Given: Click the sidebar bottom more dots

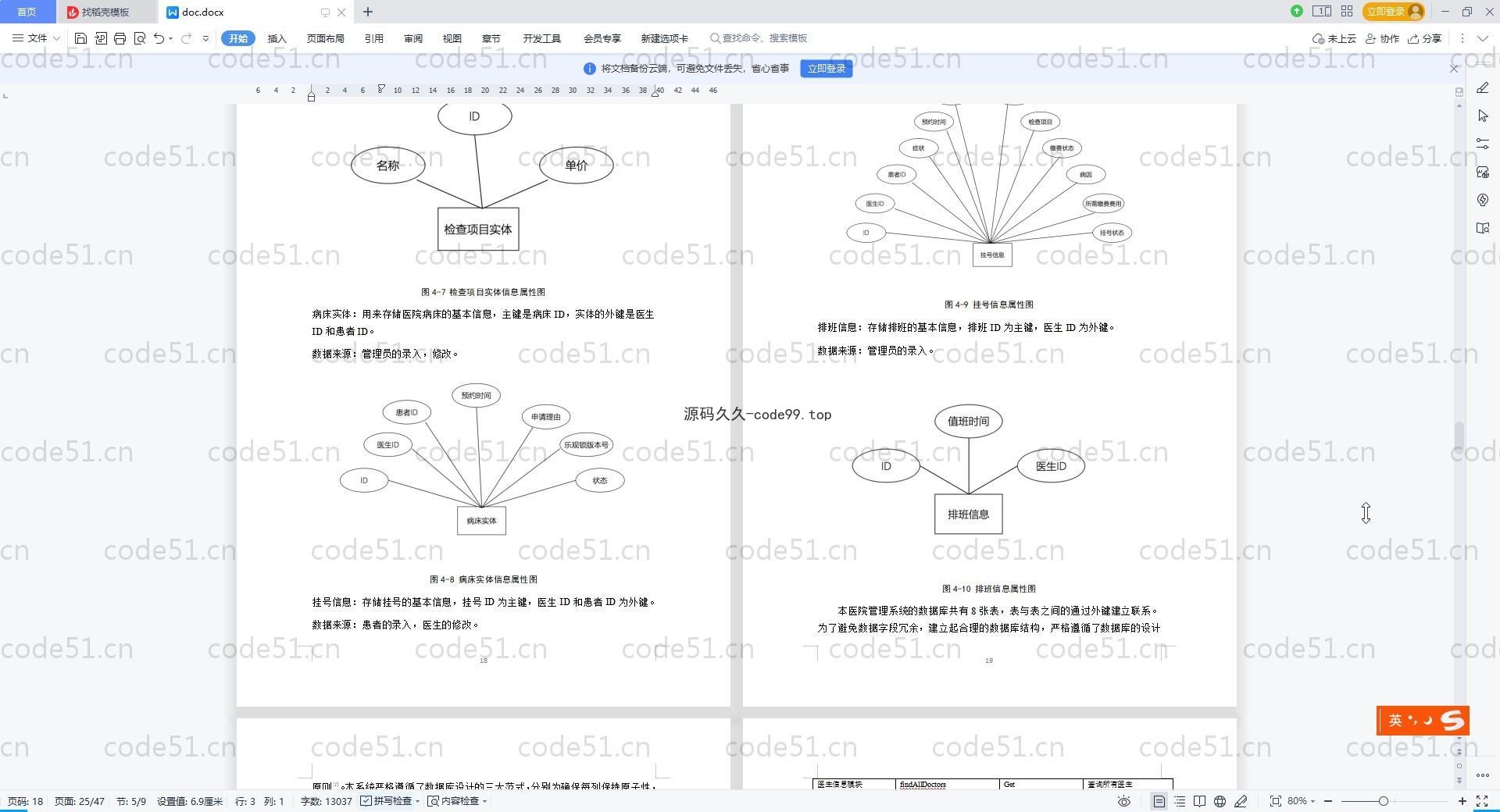Looking at the screenshot, I should 1483,776.
